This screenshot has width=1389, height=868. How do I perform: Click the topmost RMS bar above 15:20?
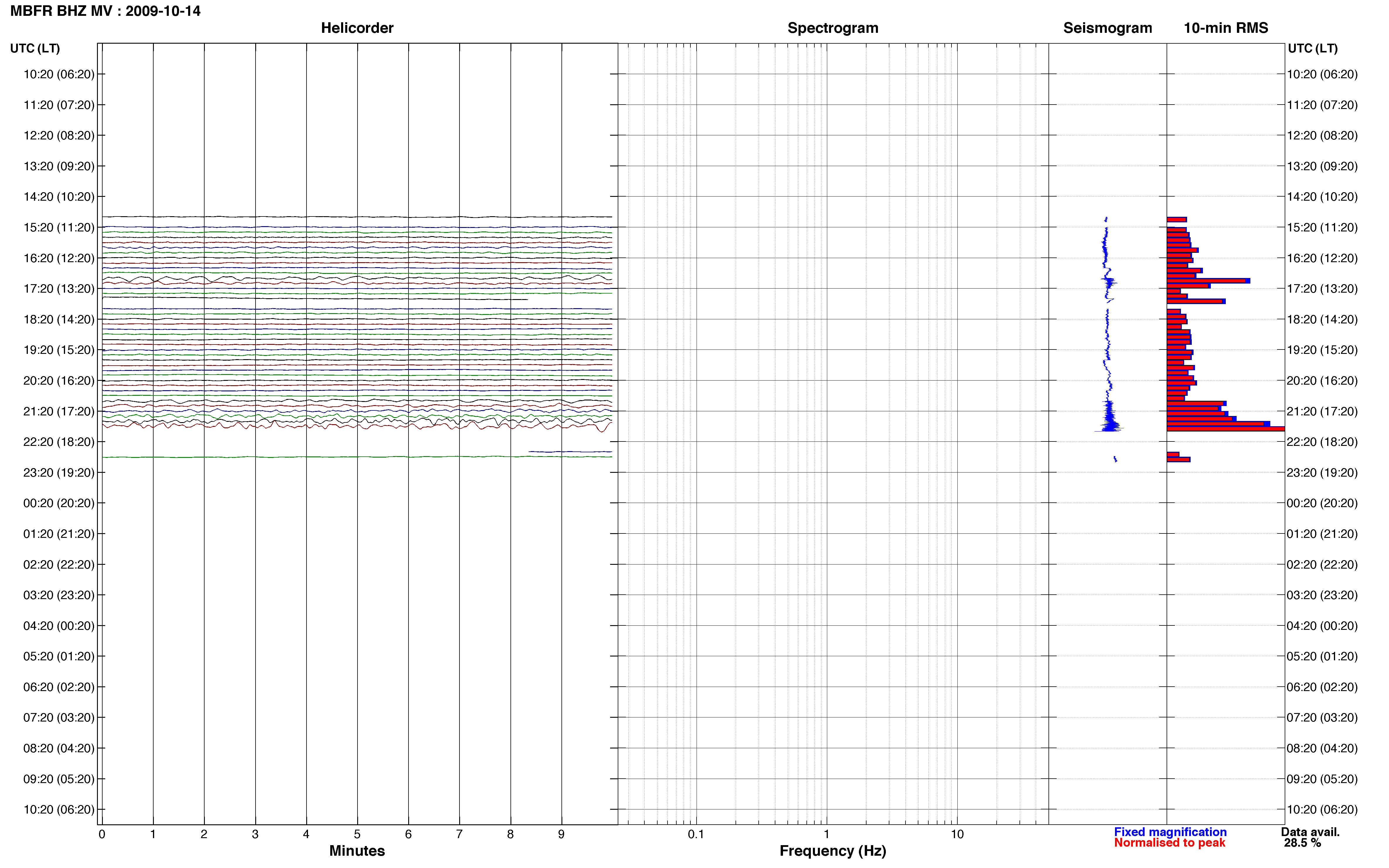(x=1177, y=219)
